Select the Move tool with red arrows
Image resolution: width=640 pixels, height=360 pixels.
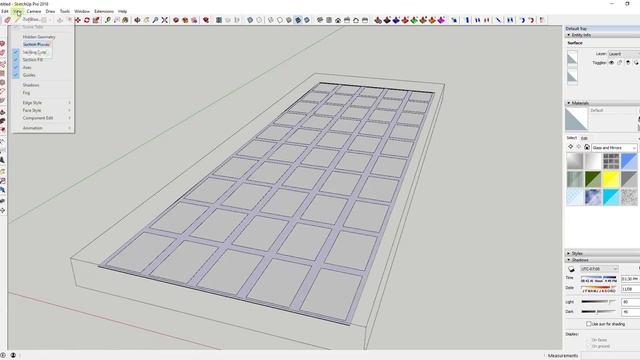78,20
